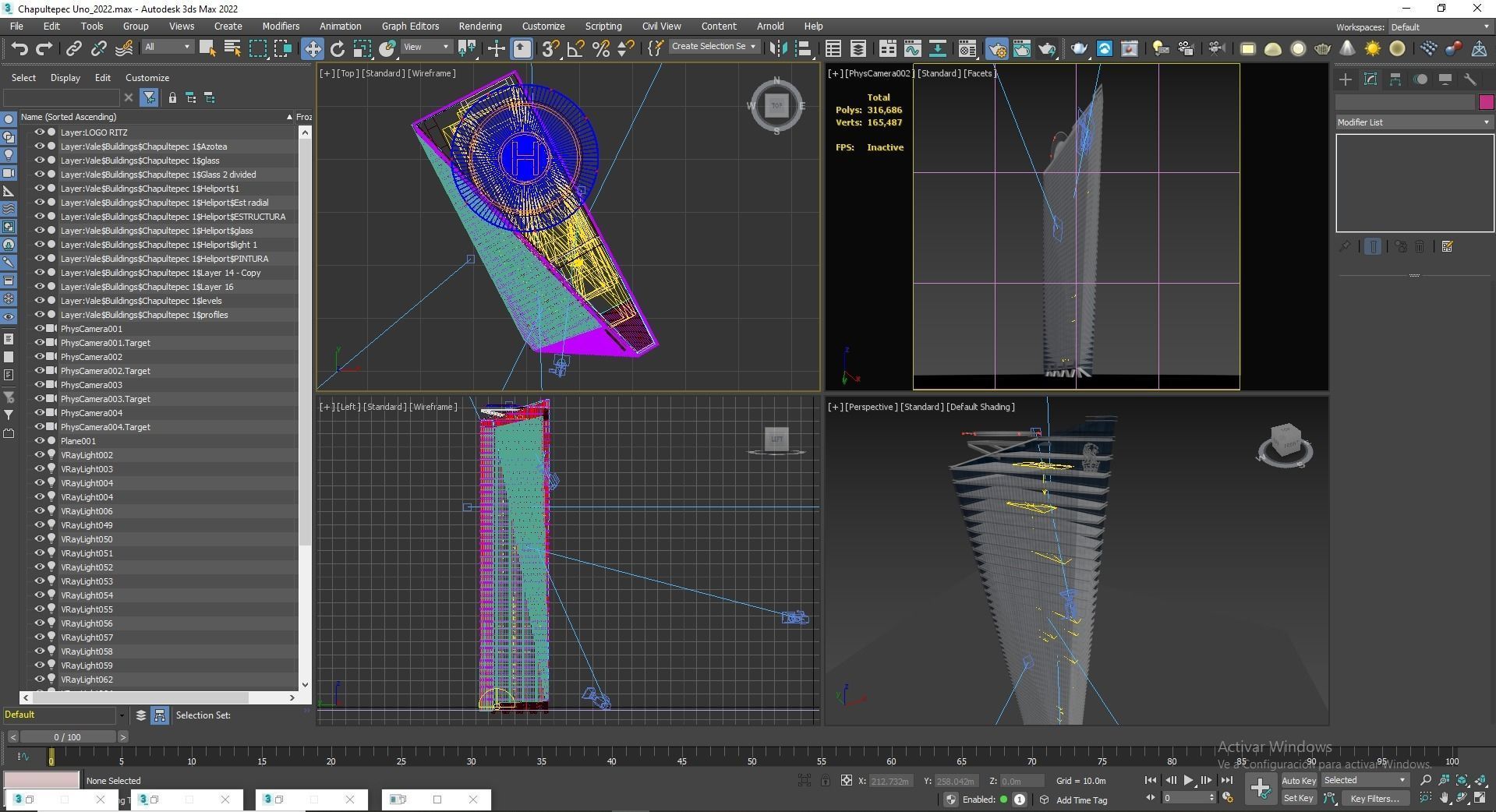Open the Curve Editor icon
The image size is (1496, 812).
tap(912, 48)
